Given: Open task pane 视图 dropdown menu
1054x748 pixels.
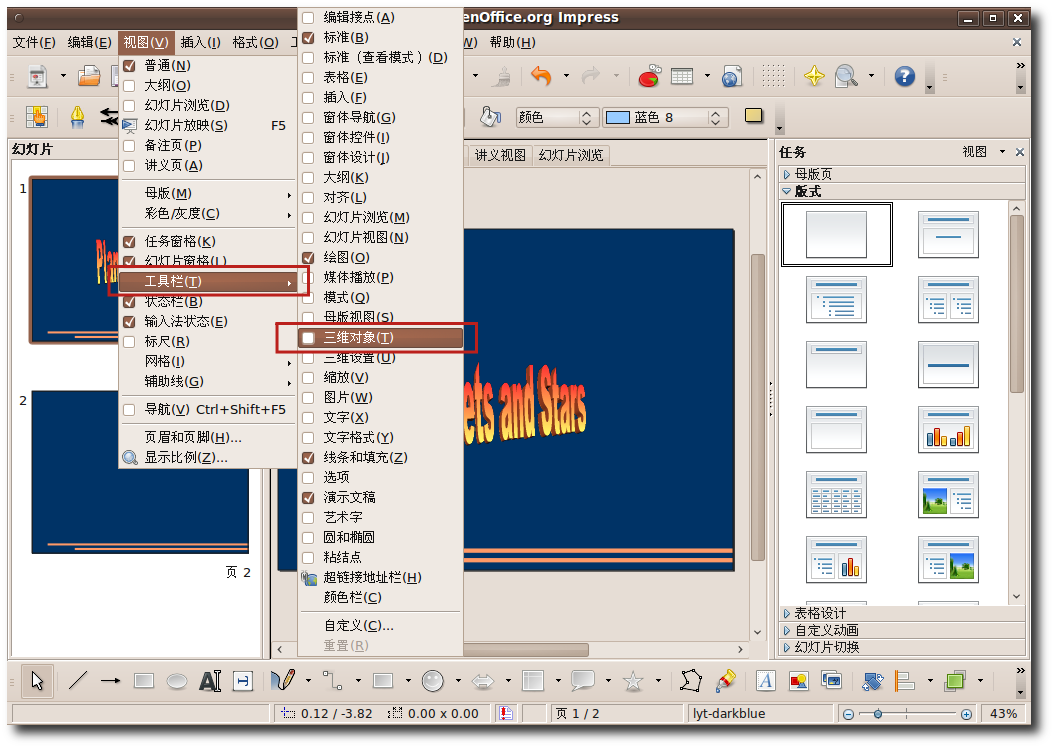Looking at the screenshot, I should tap(983, 152).
